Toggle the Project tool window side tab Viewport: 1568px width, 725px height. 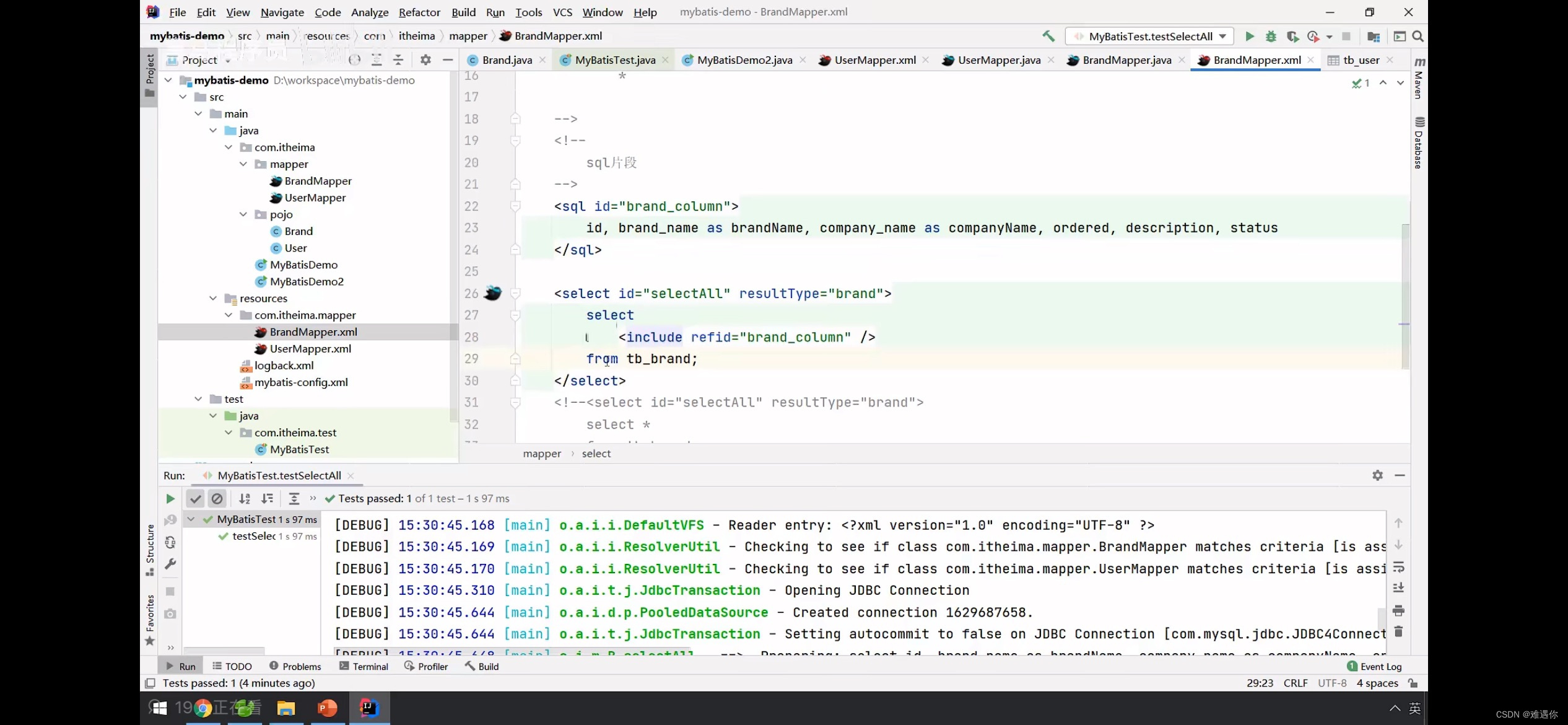[149, 76]
